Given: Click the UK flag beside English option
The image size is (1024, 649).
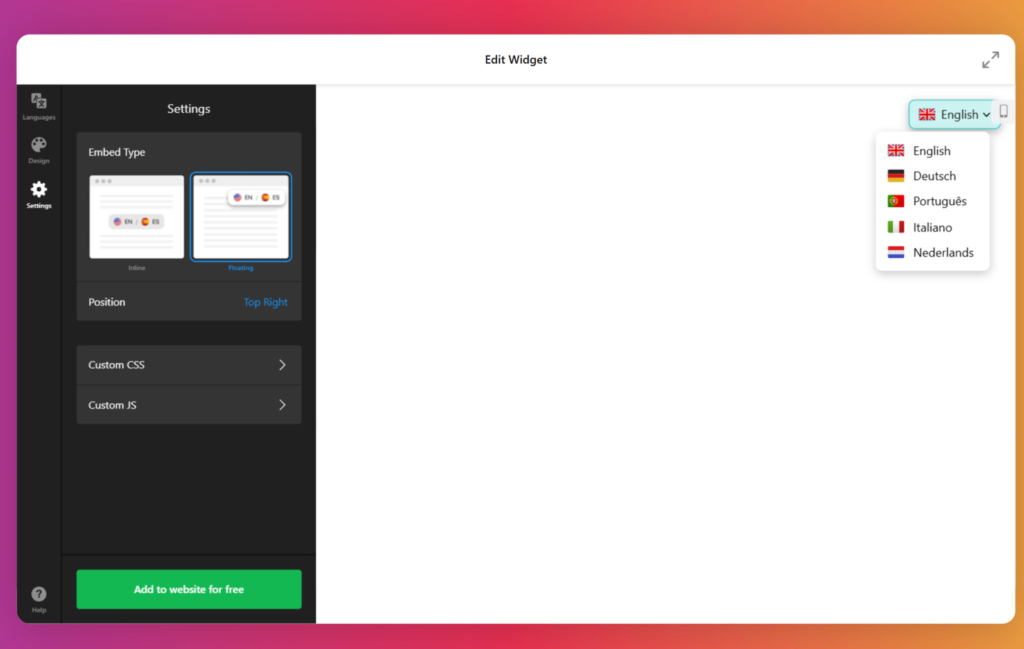Looking at the screenshot, I should [x=896, y=151].
